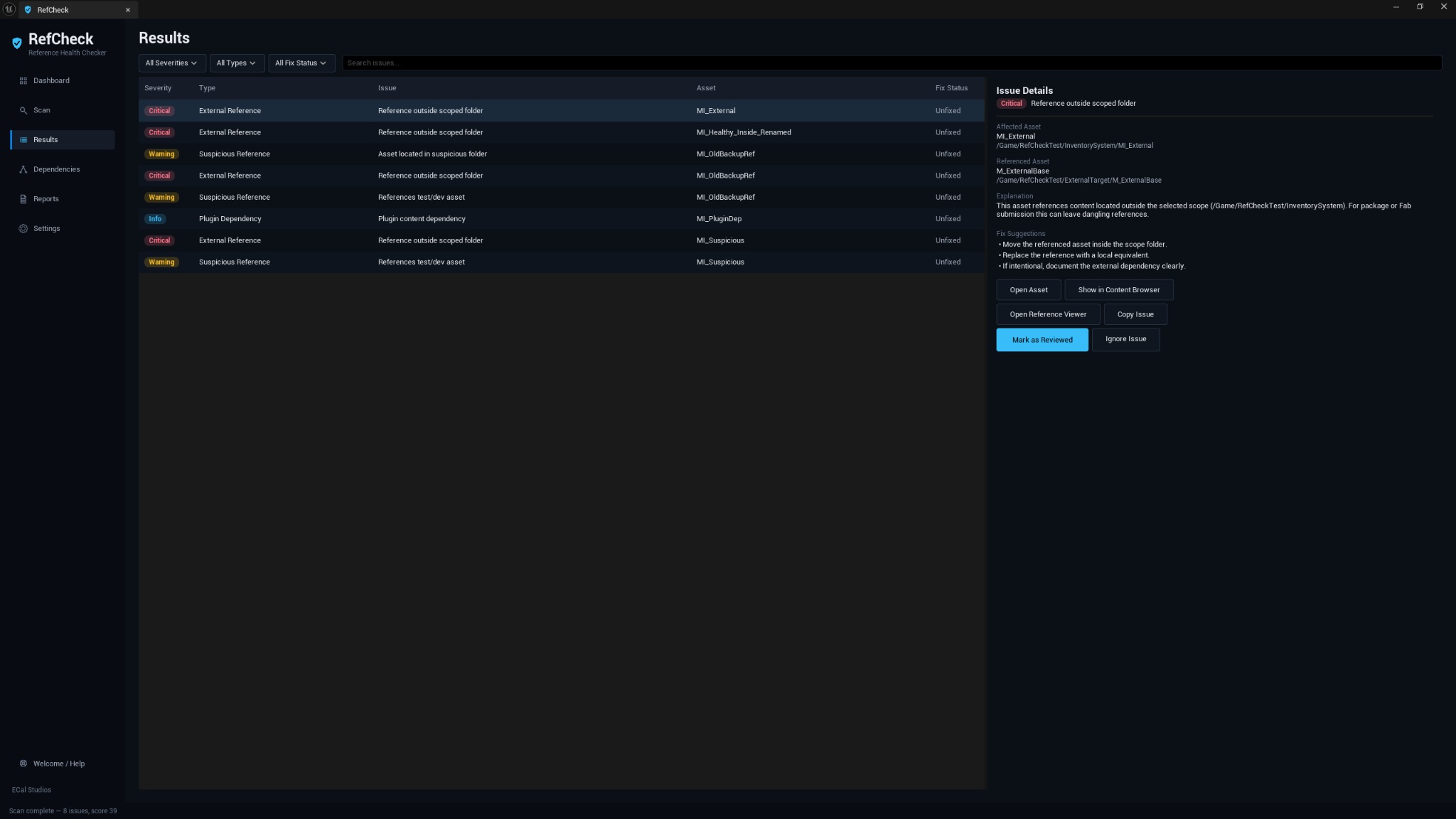Sort by the Severity column header

click(158, 88)
